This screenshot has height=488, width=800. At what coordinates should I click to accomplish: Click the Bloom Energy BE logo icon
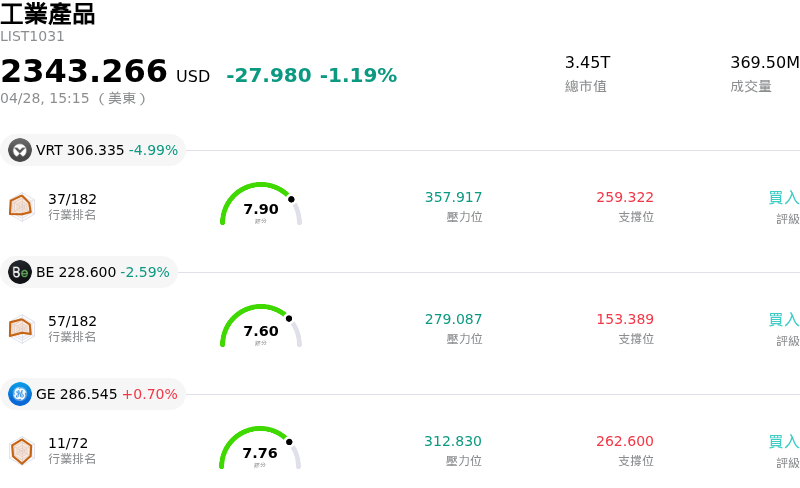(x=20, y=272)
